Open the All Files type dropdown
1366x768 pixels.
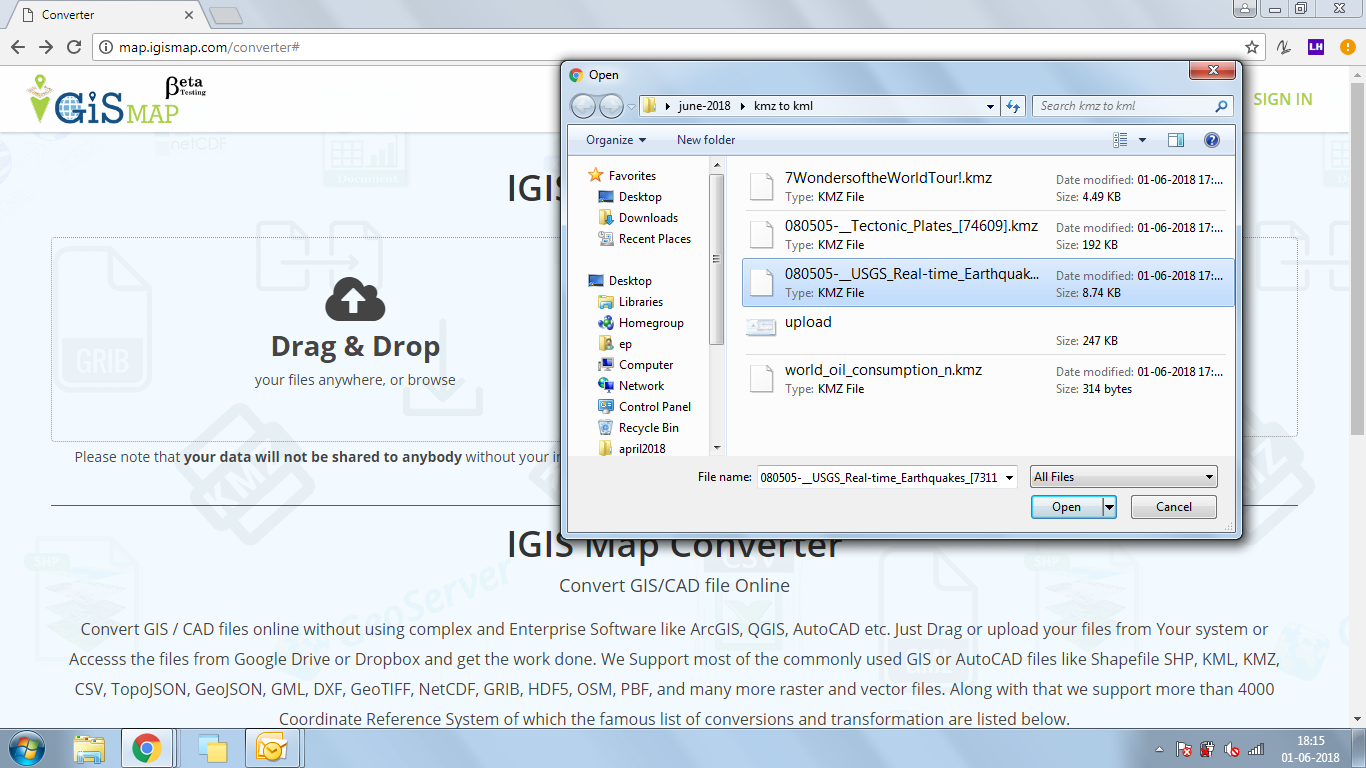[x=1123, y=477]
